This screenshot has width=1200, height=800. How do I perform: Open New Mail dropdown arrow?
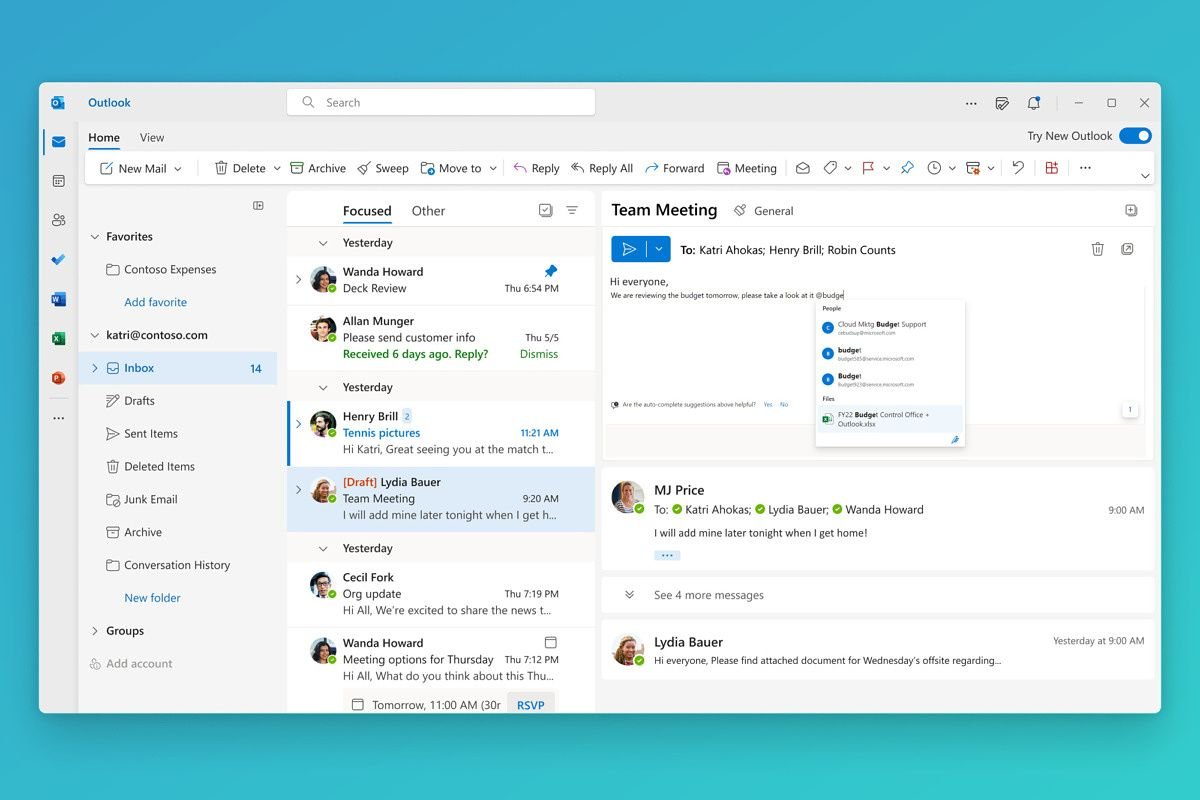point(178,169)
